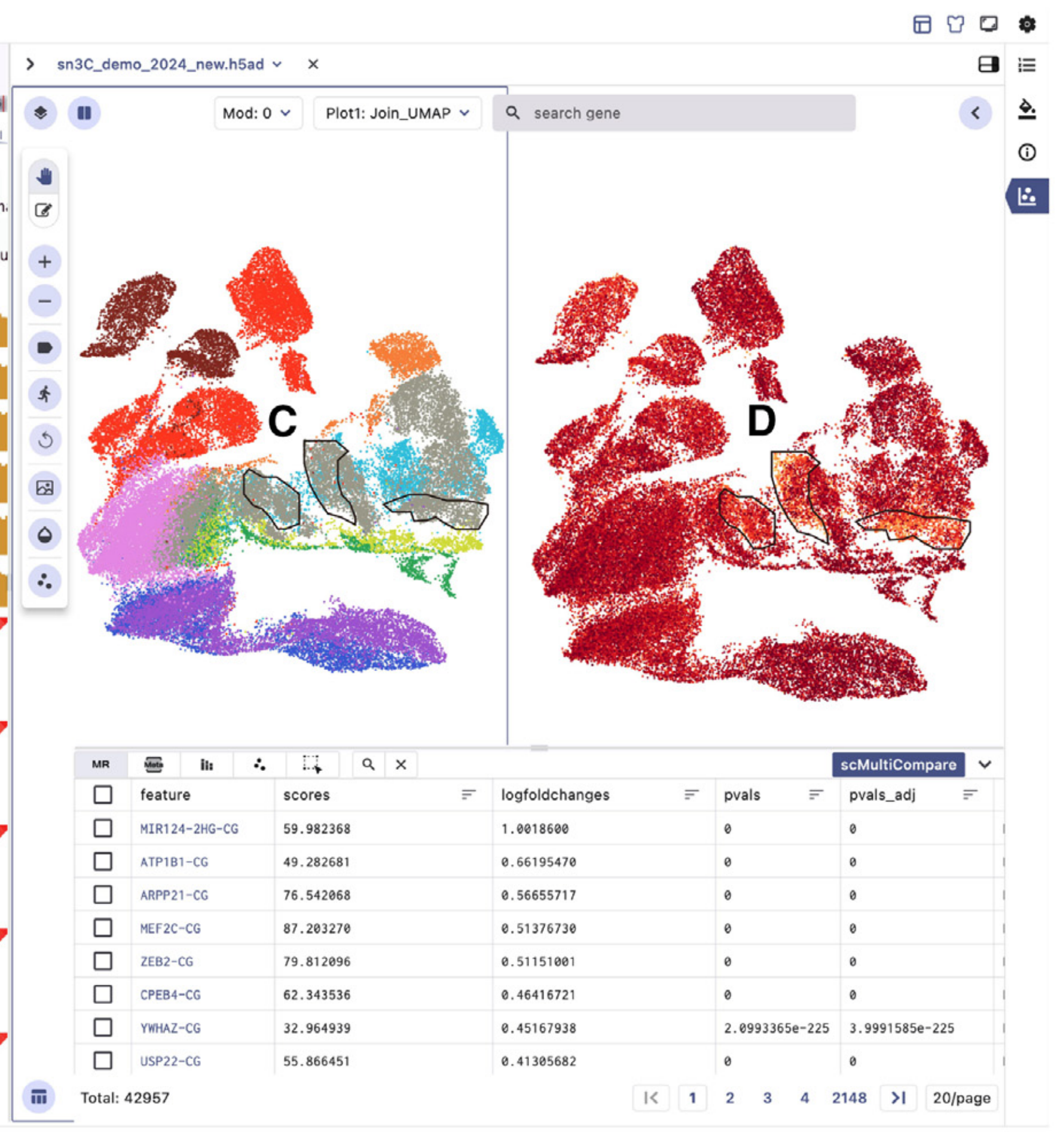Switch to the MR tab
This screenshot has height=1148, width=1057.
click(x=100, y=764)
